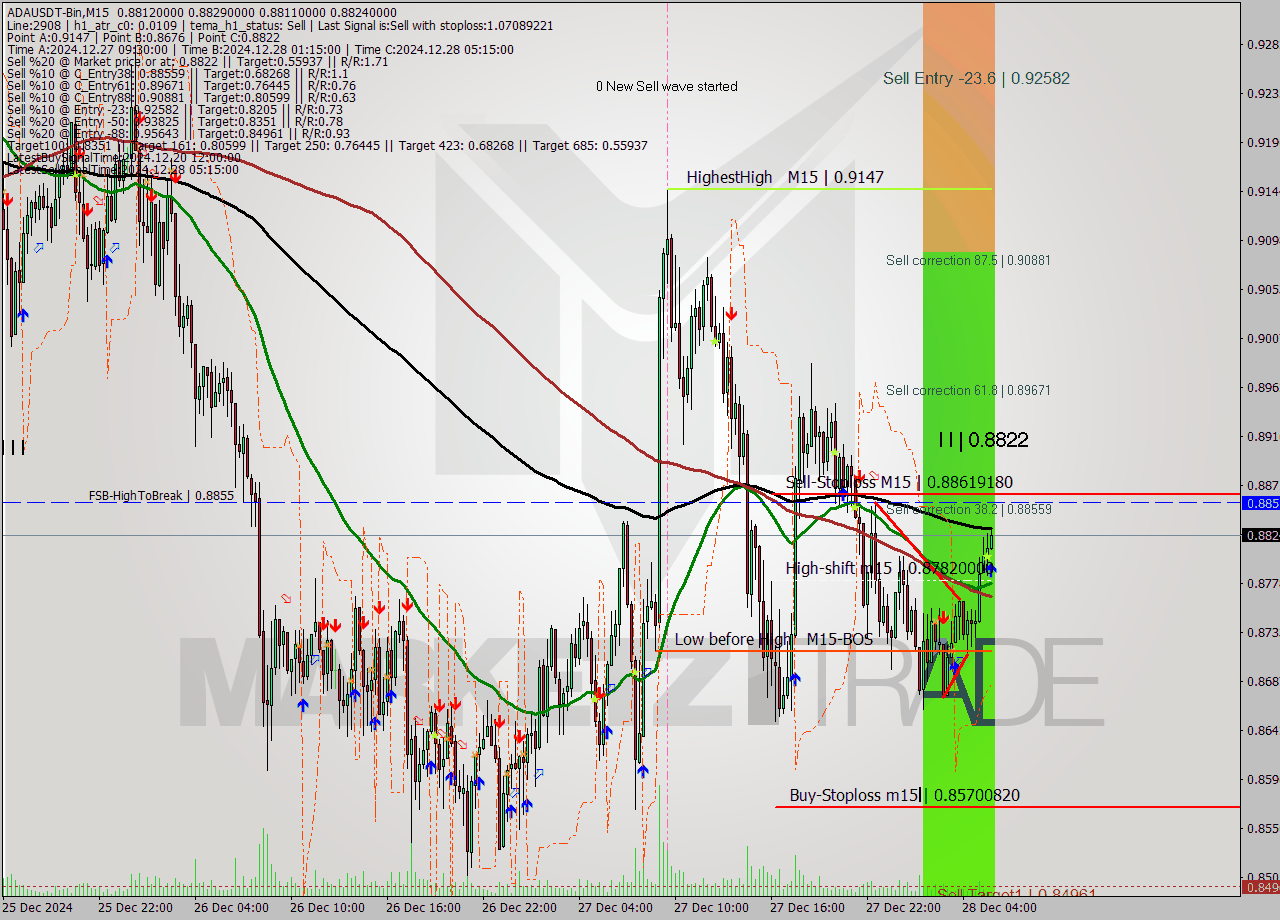This screenshot has width=1280, height=920.
Task: Select 'Sell correction 87.5 | 0.90881' label
Action: (x=968, y=260)
